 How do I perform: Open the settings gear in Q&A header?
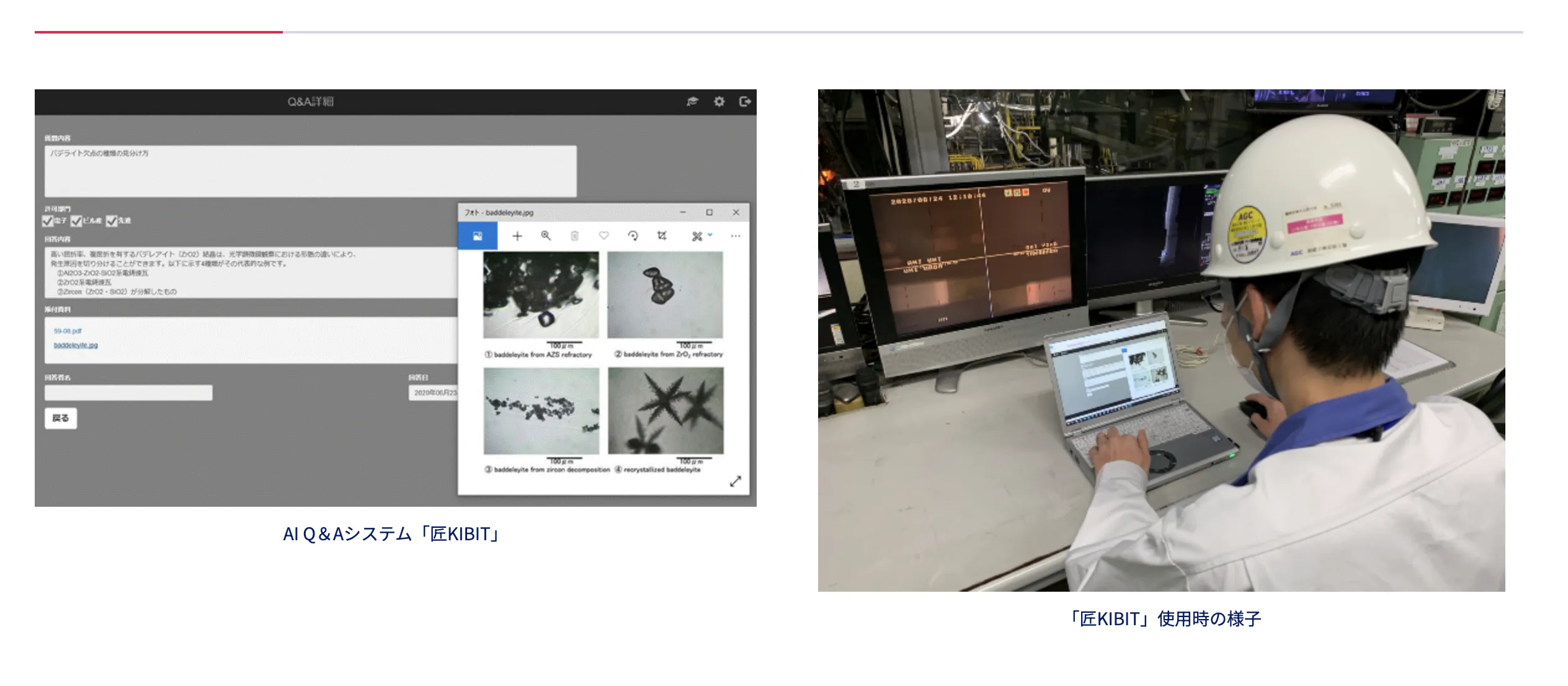pos(719,101)
